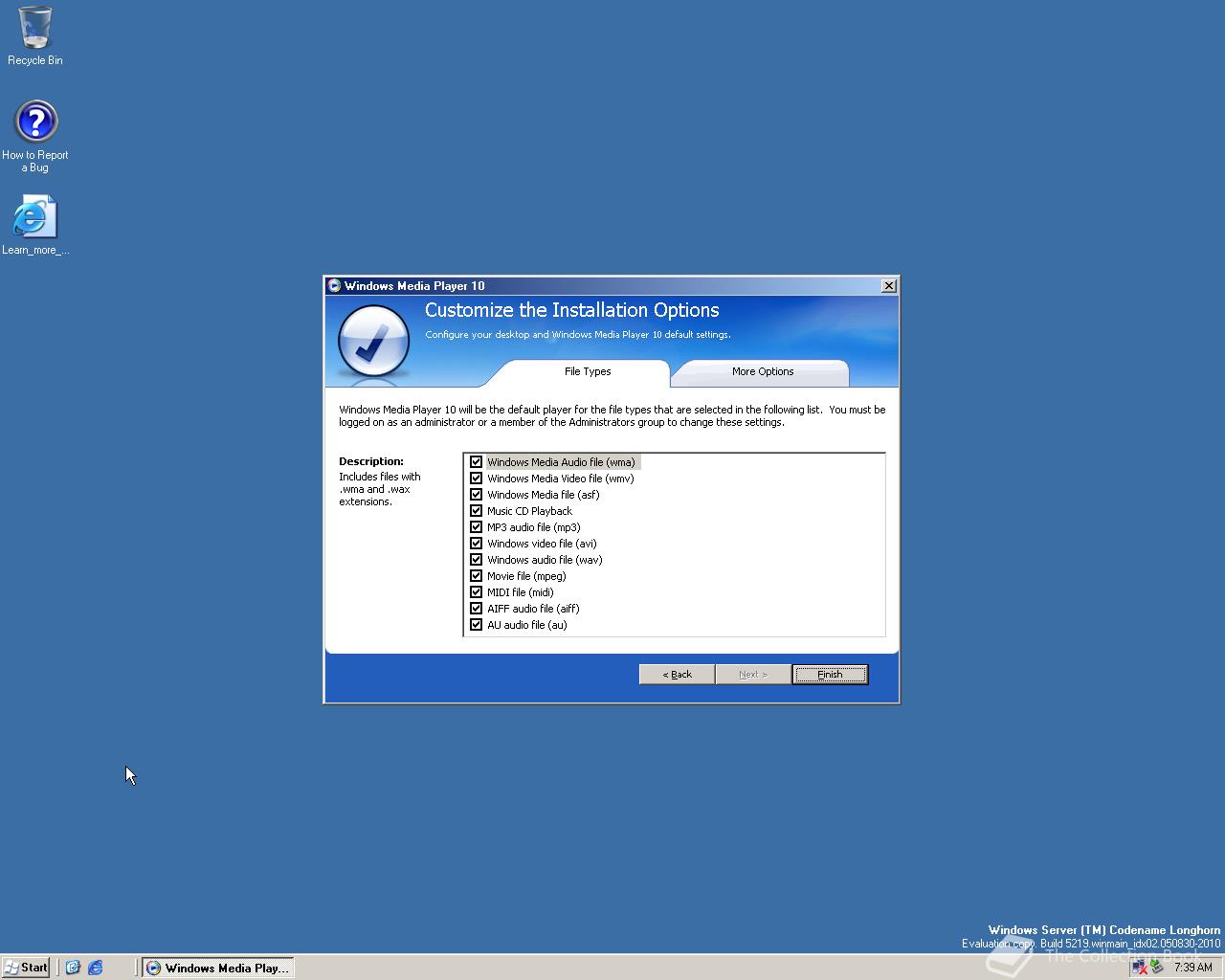Select the Windows audio file (wav) label
The width and height of the screenshot is (1225, 980).
545,560
